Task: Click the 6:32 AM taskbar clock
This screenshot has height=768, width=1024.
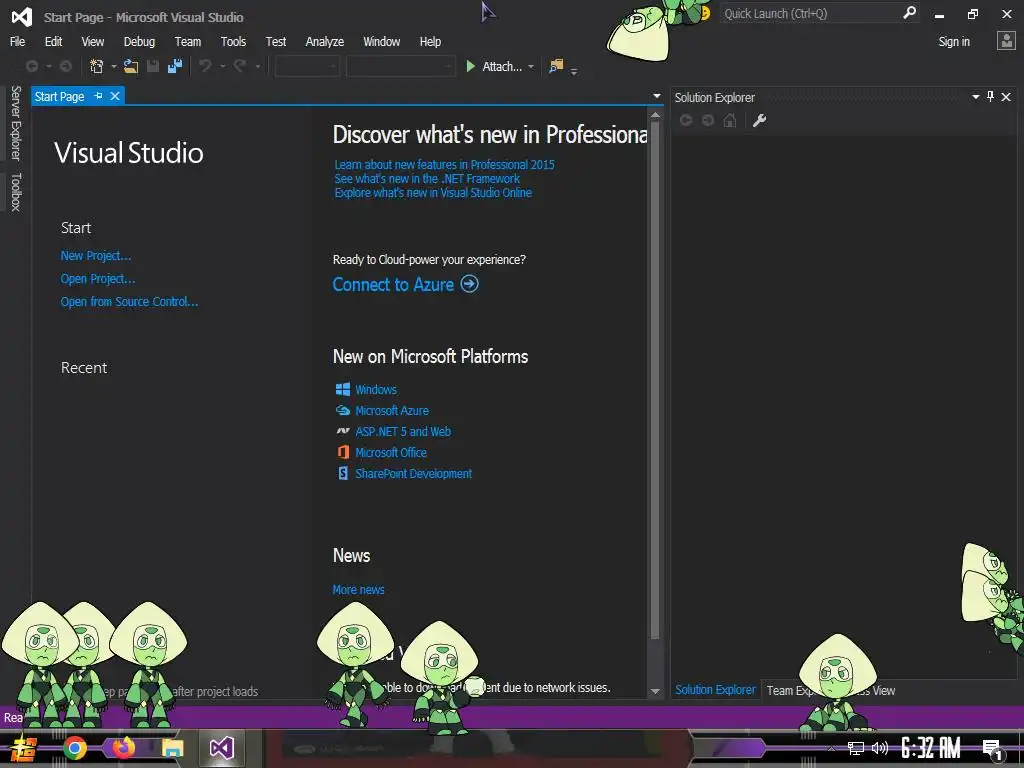Action: point(931,748)
